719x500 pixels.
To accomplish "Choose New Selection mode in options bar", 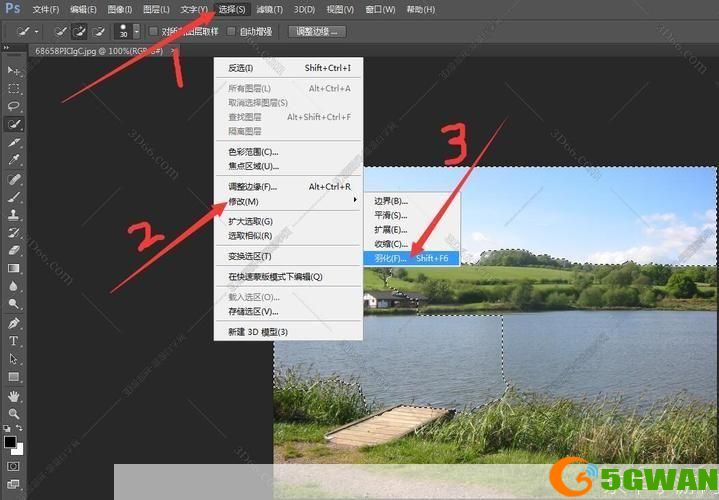I will point(60,31).
